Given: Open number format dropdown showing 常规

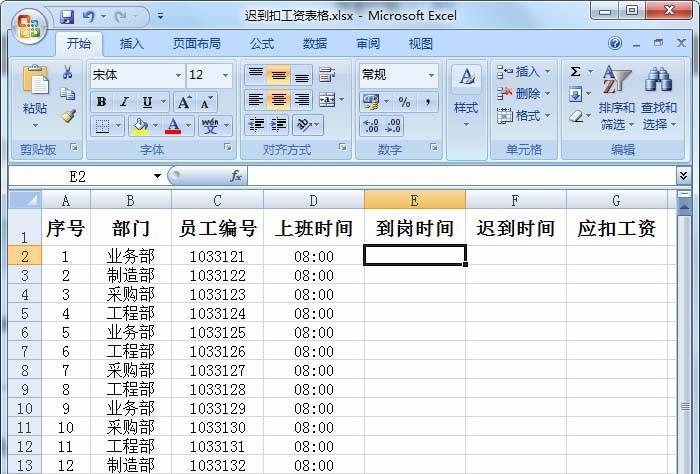Looking at the screenshot, I should click(x=431, y=75).
